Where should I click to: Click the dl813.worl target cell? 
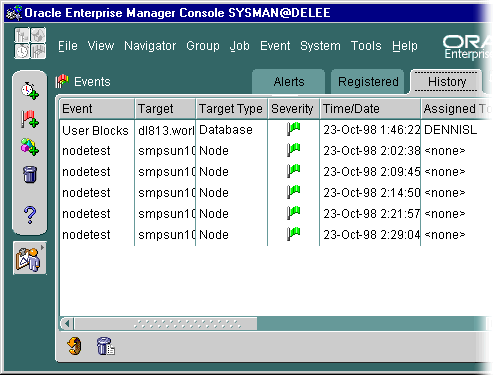[x=166, y=131]
